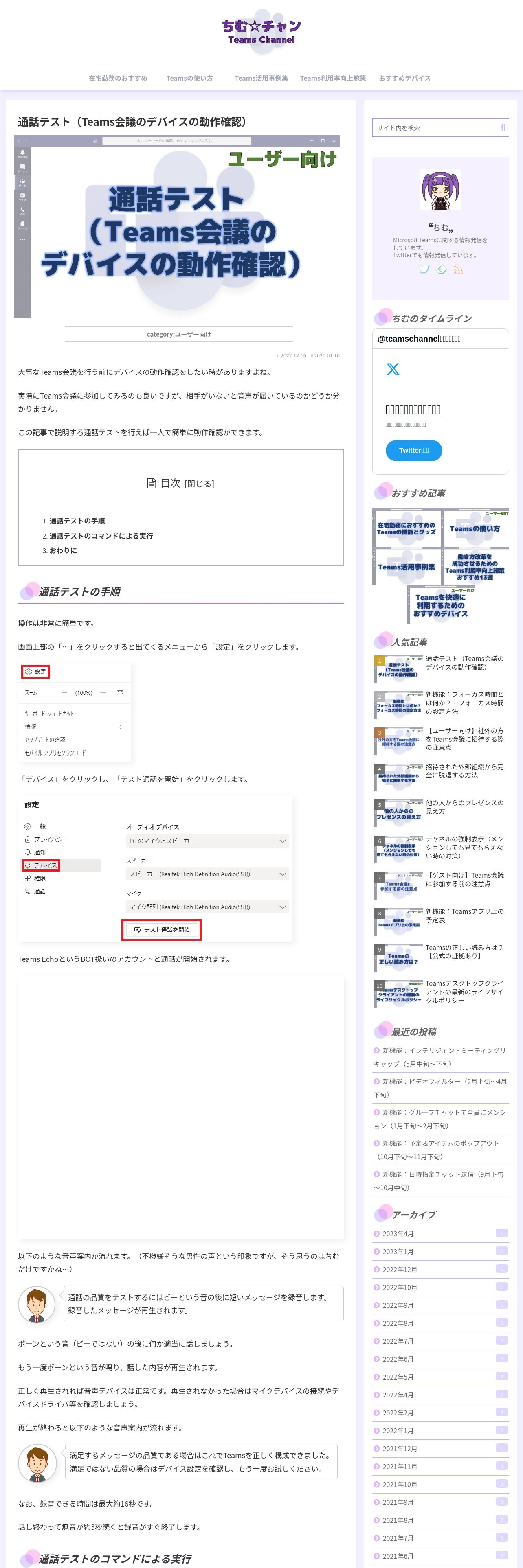Open the 2021年11月 archive link
Viewport: 523px width, 1568px height.
pos(441,1466)
